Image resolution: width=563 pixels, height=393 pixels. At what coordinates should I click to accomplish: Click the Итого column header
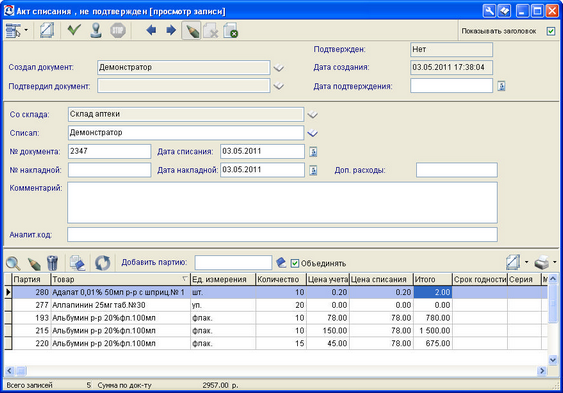tap(433, 279)
